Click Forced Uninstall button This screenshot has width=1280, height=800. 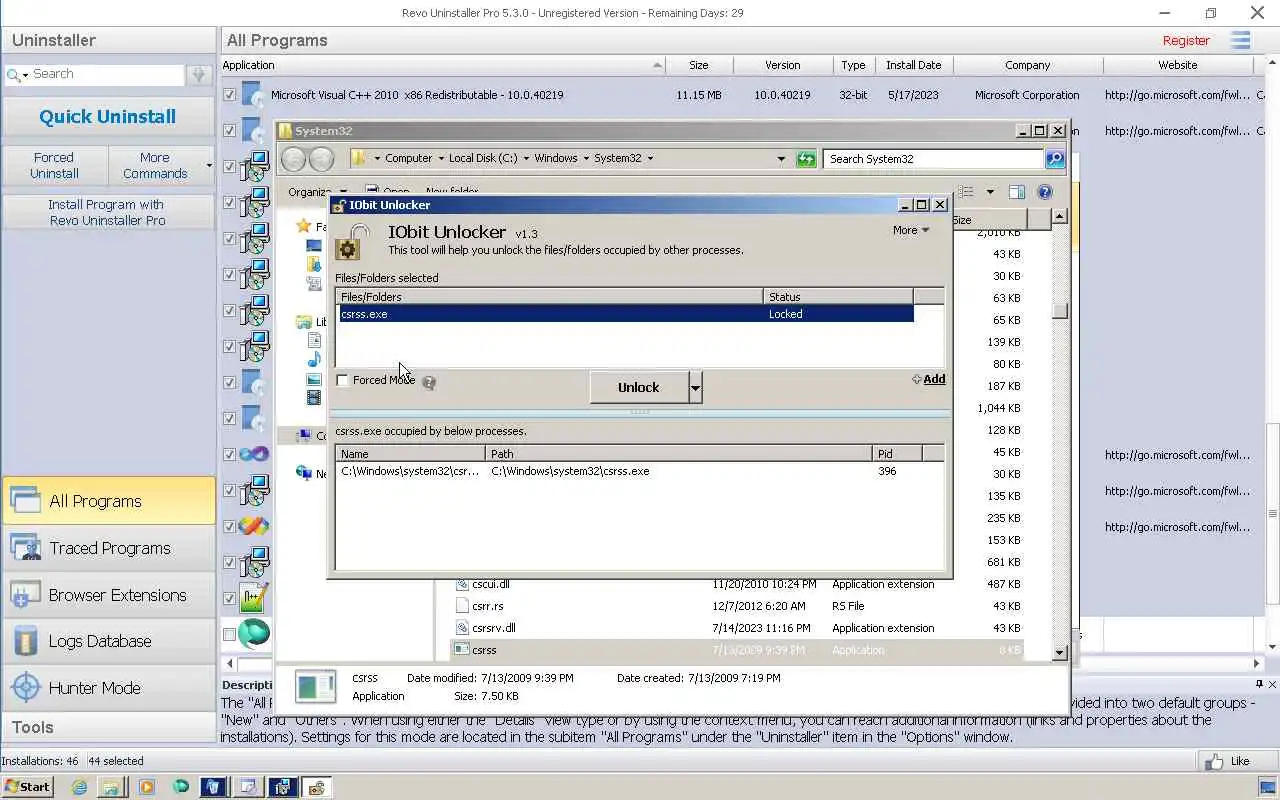pyautogui.click(x=54, y=165)
